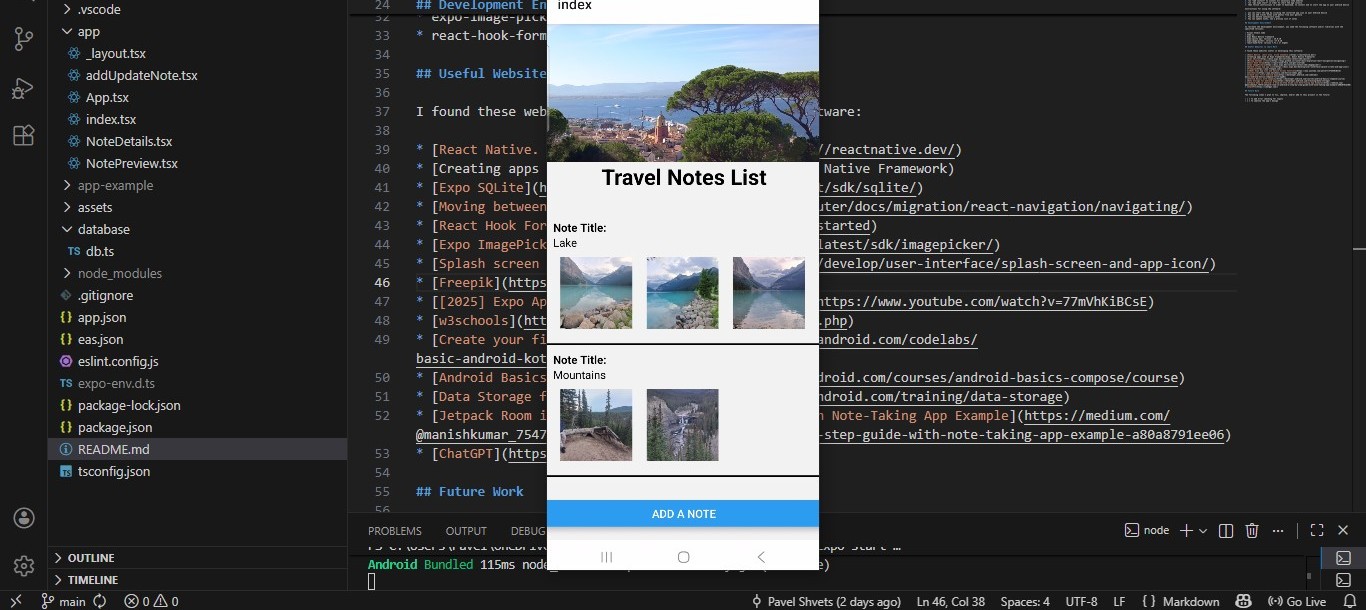Screen dimensions: 1366x610
Task: Click the Copilot icon in status bar
Action: (1243, 601)
